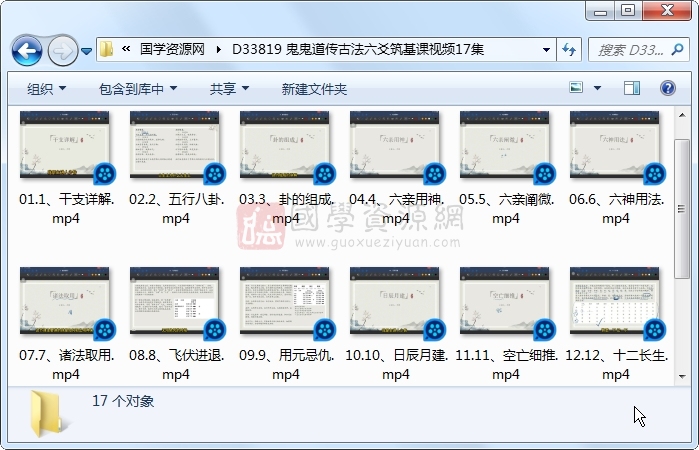
Task: Expand the hidden path chevron «
Action: coord(126,49)
